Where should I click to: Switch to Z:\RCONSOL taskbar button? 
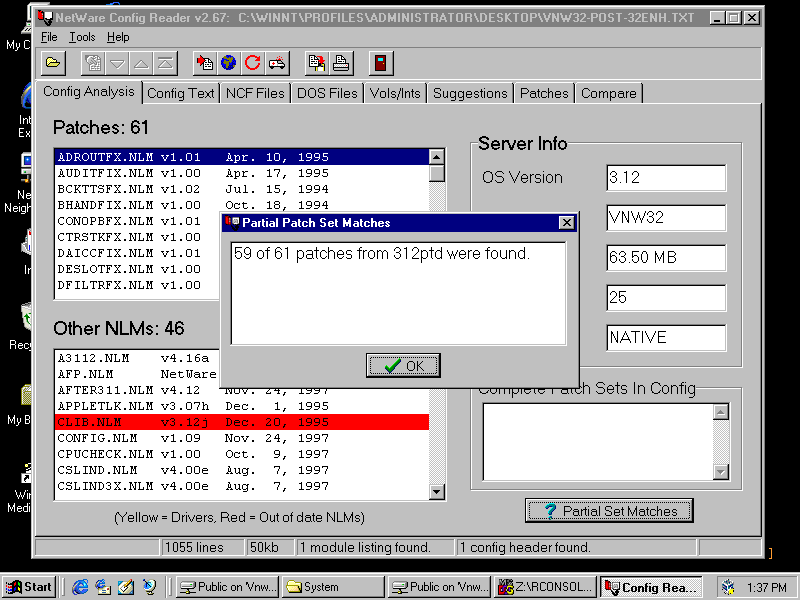point(545,587)
